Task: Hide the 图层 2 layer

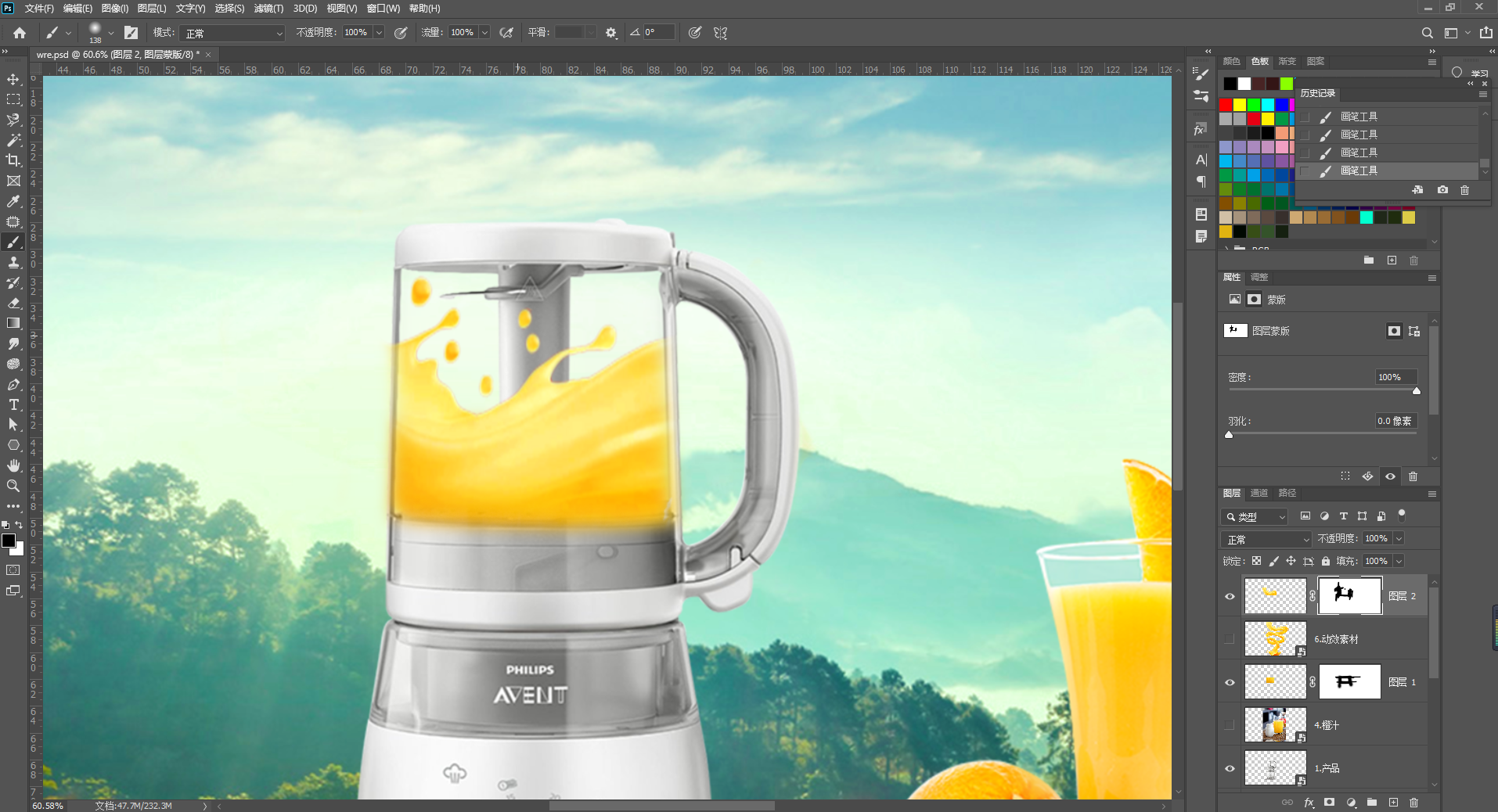Action: point(1230,597)
